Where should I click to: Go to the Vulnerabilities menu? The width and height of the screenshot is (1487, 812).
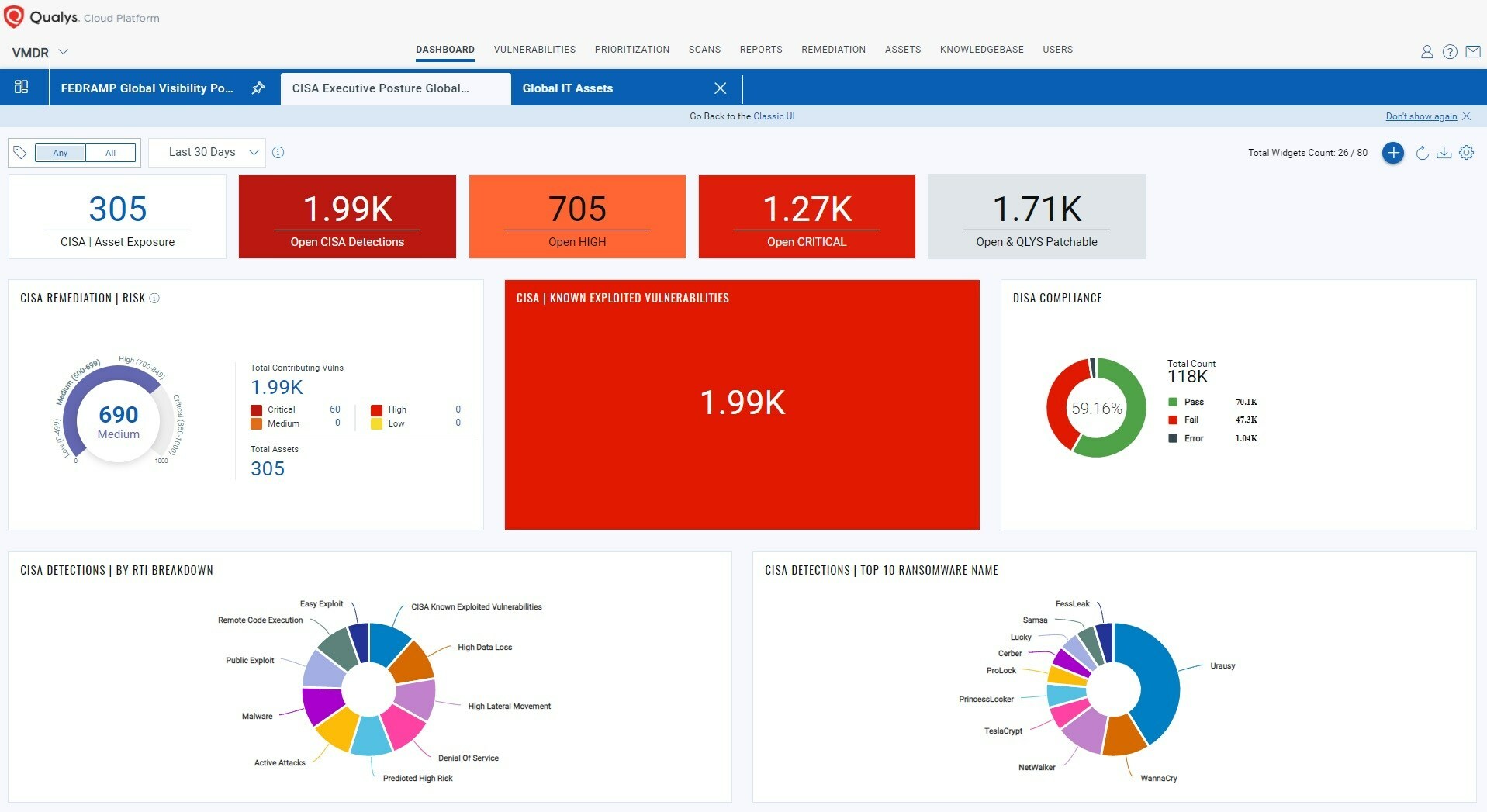(x=534, y=50)
